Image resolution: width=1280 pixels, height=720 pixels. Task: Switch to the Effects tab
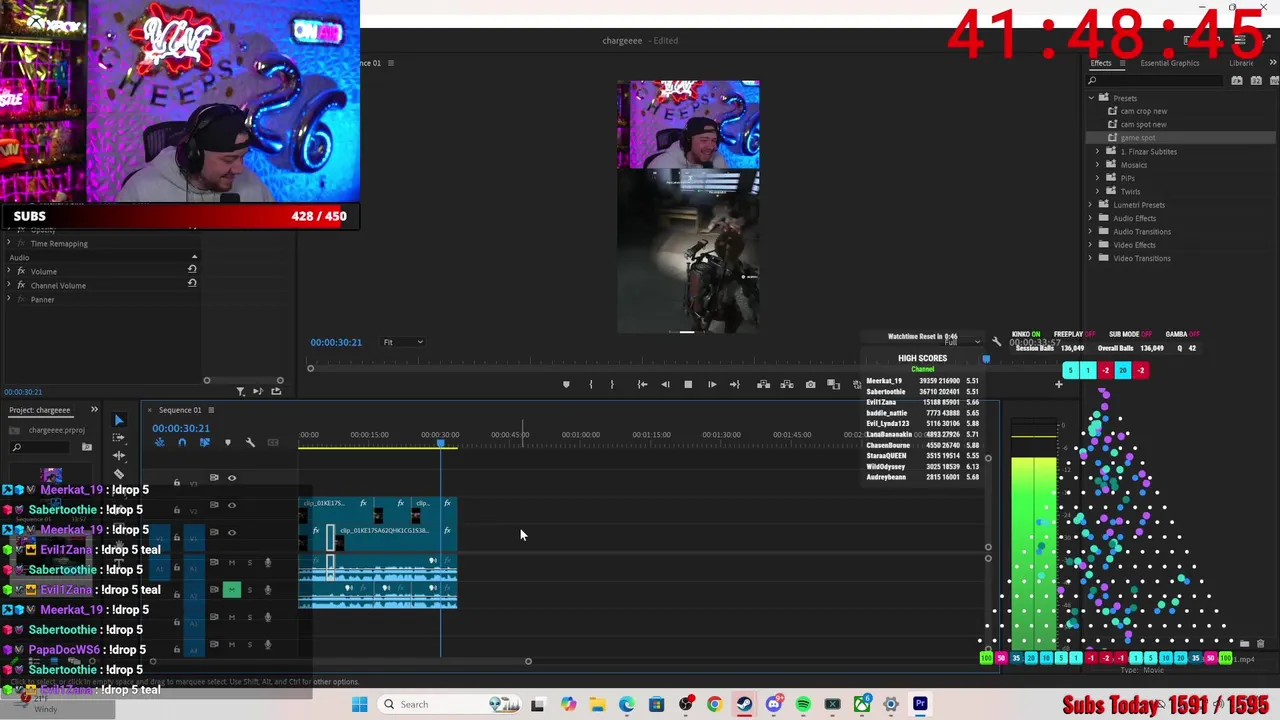tap(1100, 63)
